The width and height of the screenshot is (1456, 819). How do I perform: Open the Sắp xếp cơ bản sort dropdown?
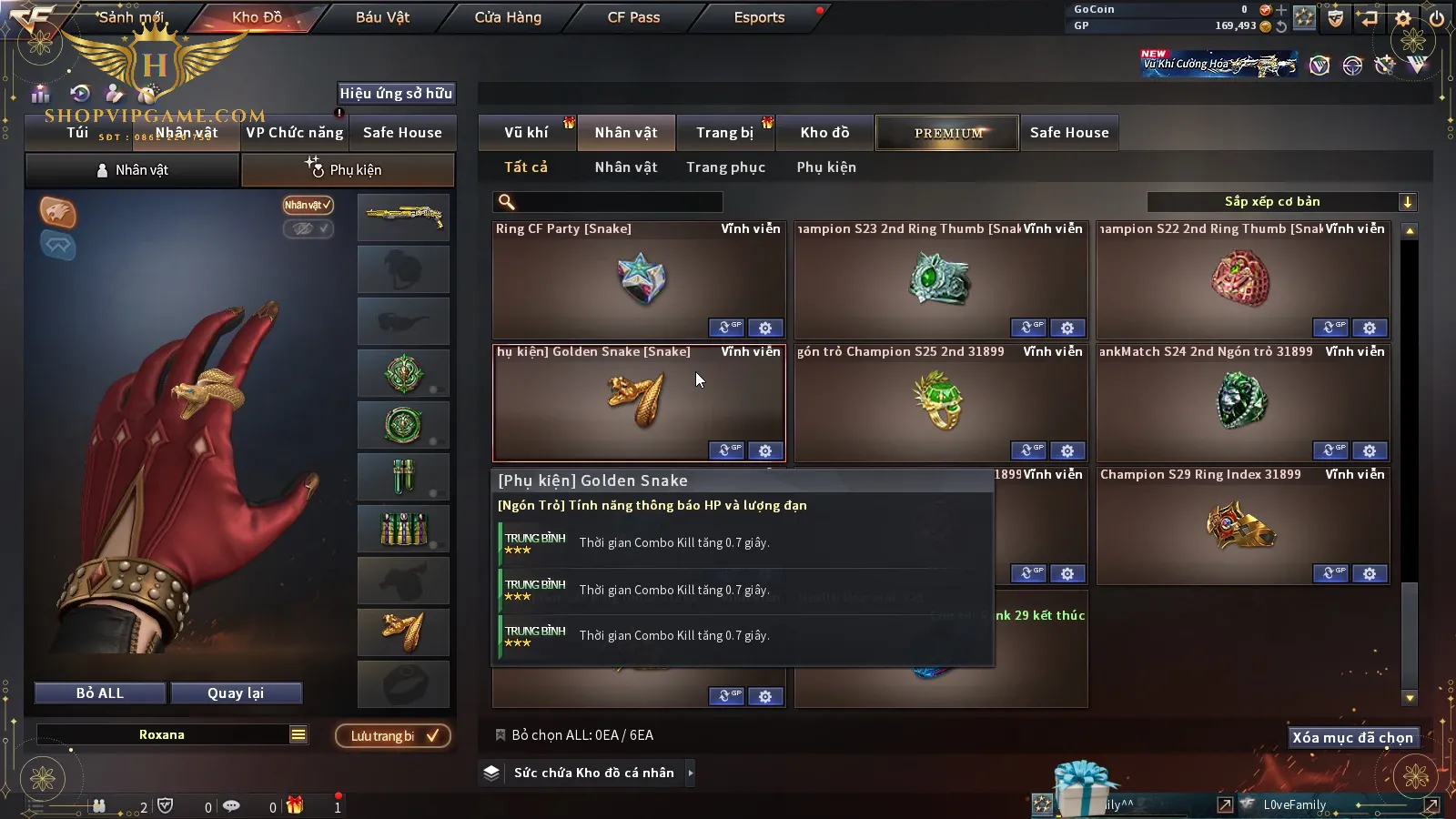pyautogui.click(x=1281, y=202)
